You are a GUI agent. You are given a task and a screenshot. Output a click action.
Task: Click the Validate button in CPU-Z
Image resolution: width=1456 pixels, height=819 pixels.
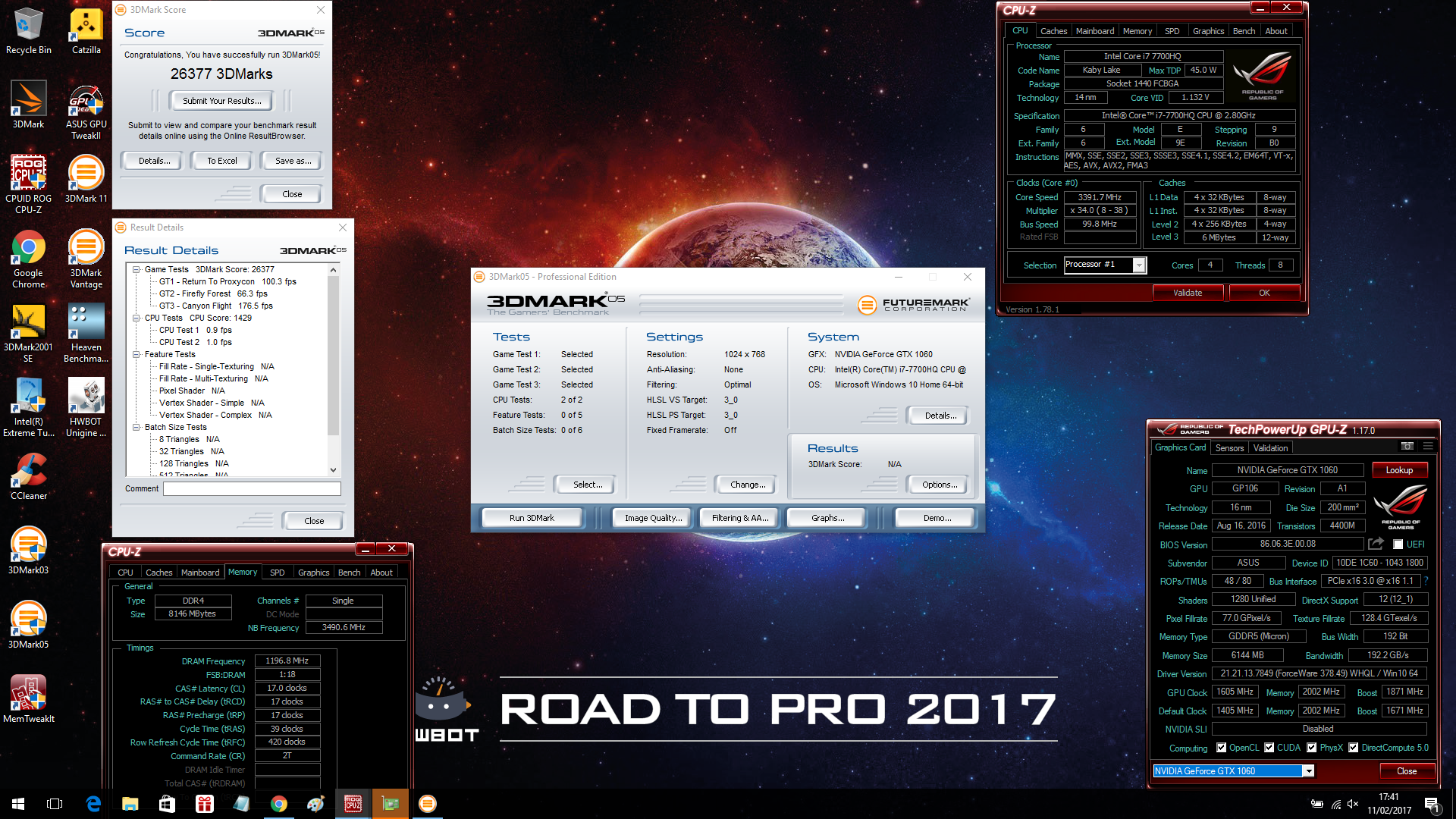click(x=1188, y=293)
